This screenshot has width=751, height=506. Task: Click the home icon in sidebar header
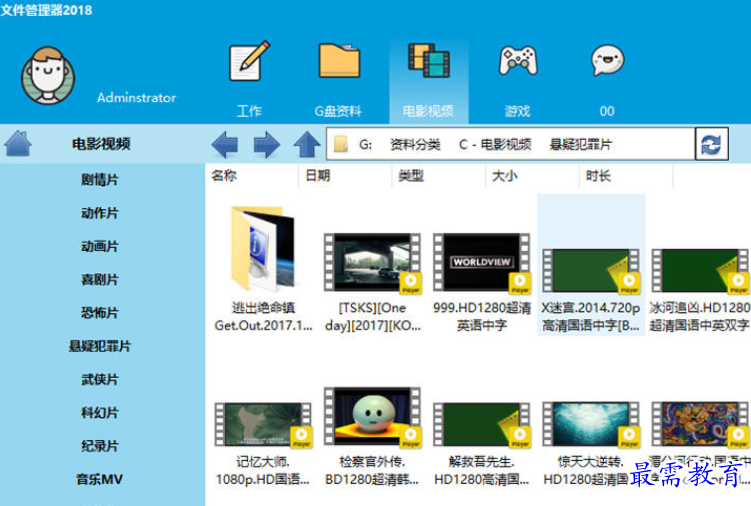click(18, 143)
